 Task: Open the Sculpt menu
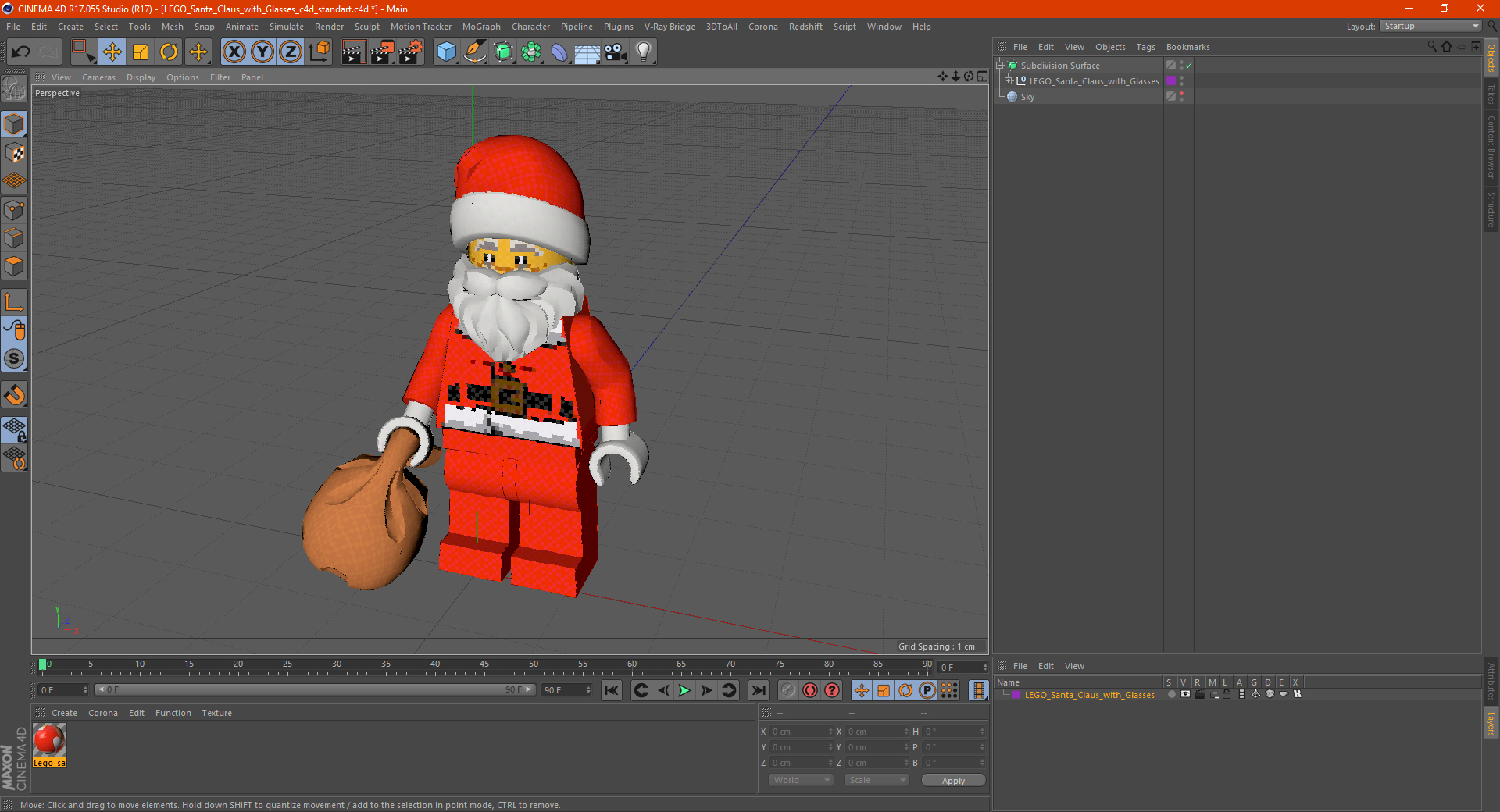[x=366, y=27]
